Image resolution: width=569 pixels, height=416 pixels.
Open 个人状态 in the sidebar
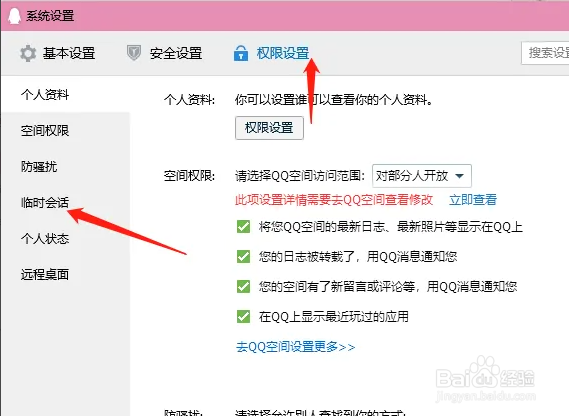pos(45,238)
